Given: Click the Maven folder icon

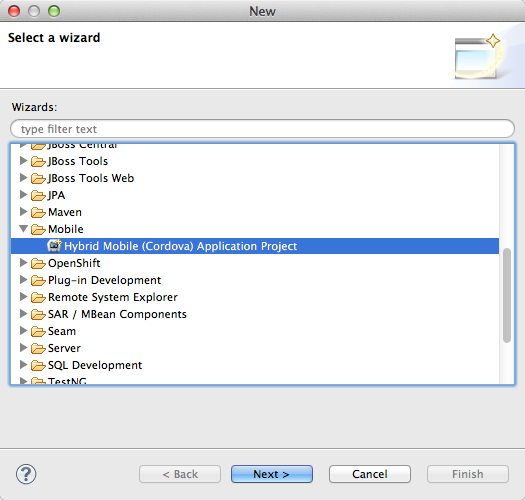Looking at the screenshot, I should (x=38, y=212).
